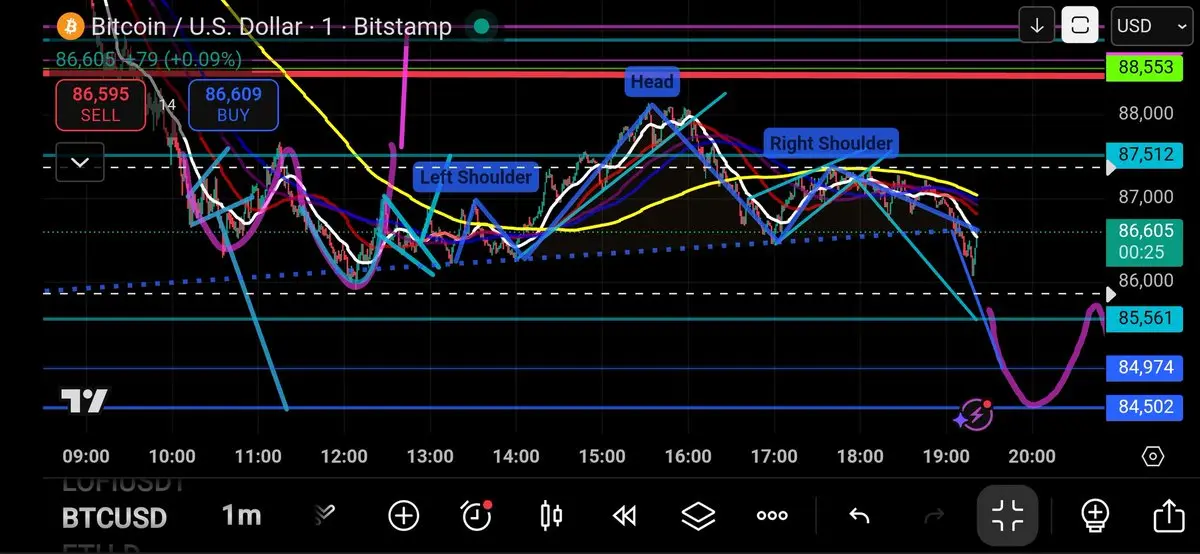The height and width of the screenshot is (554, 1200).
Task: Click the spread value 14 between SELL and BUY
Action: tap(167, 104)
